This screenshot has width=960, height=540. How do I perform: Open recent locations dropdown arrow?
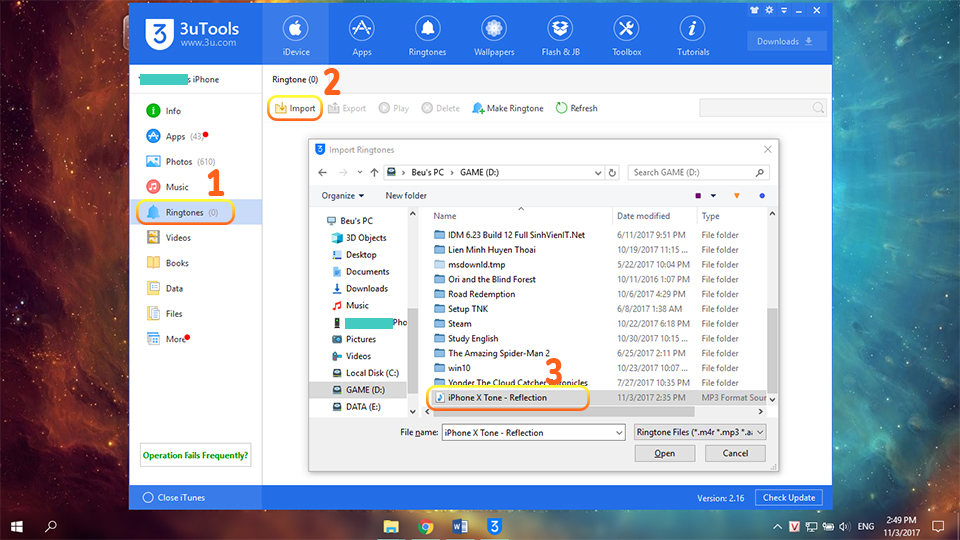click(359, 173)
